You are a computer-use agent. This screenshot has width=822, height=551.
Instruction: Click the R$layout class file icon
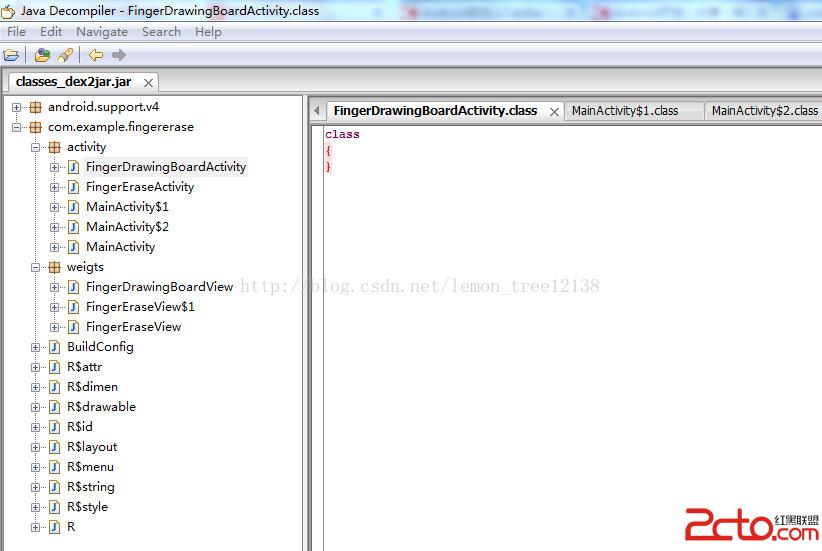(x=55, y=447)
